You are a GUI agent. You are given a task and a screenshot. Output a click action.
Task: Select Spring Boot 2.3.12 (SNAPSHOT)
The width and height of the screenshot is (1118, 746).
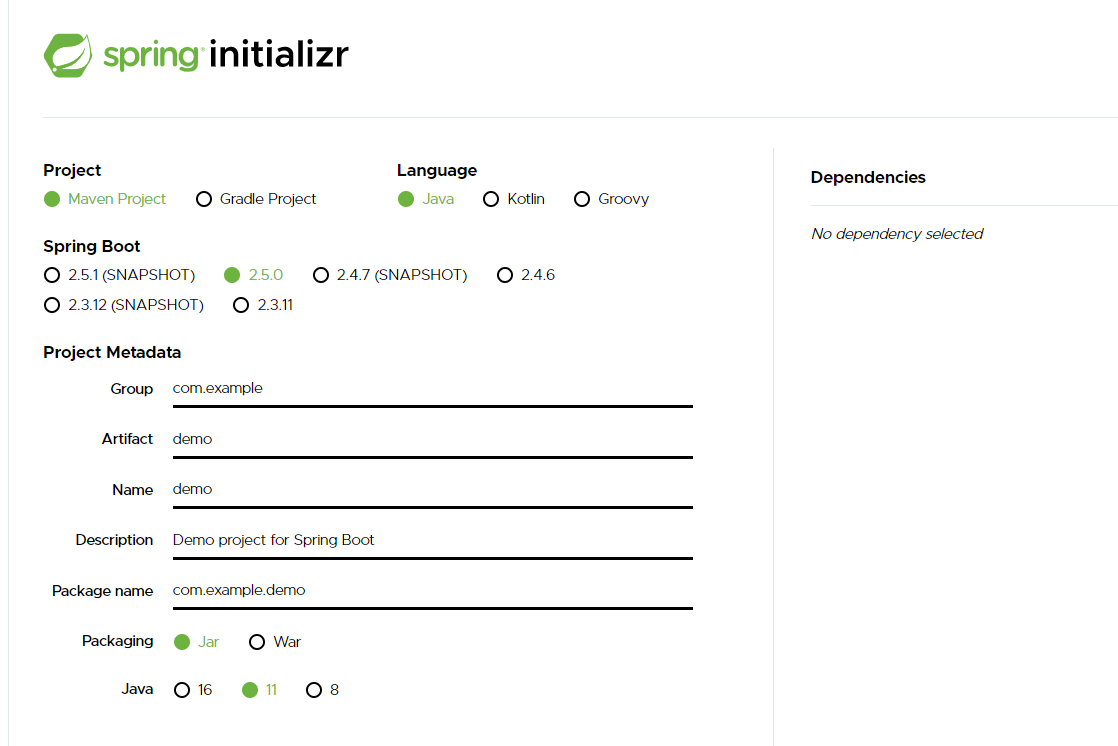[52, 305]
